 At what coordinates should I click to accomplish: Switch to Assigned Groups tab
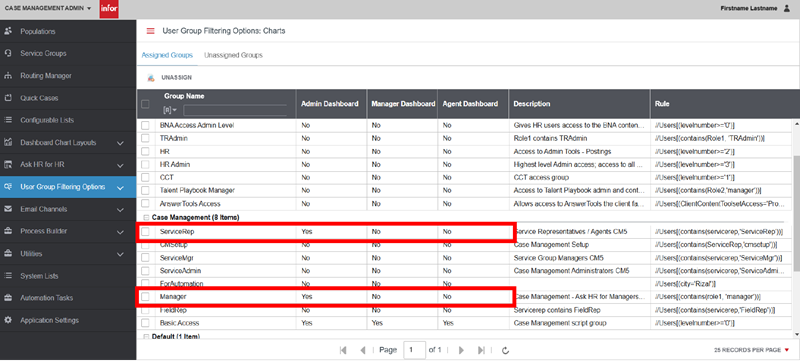(167, 55)
